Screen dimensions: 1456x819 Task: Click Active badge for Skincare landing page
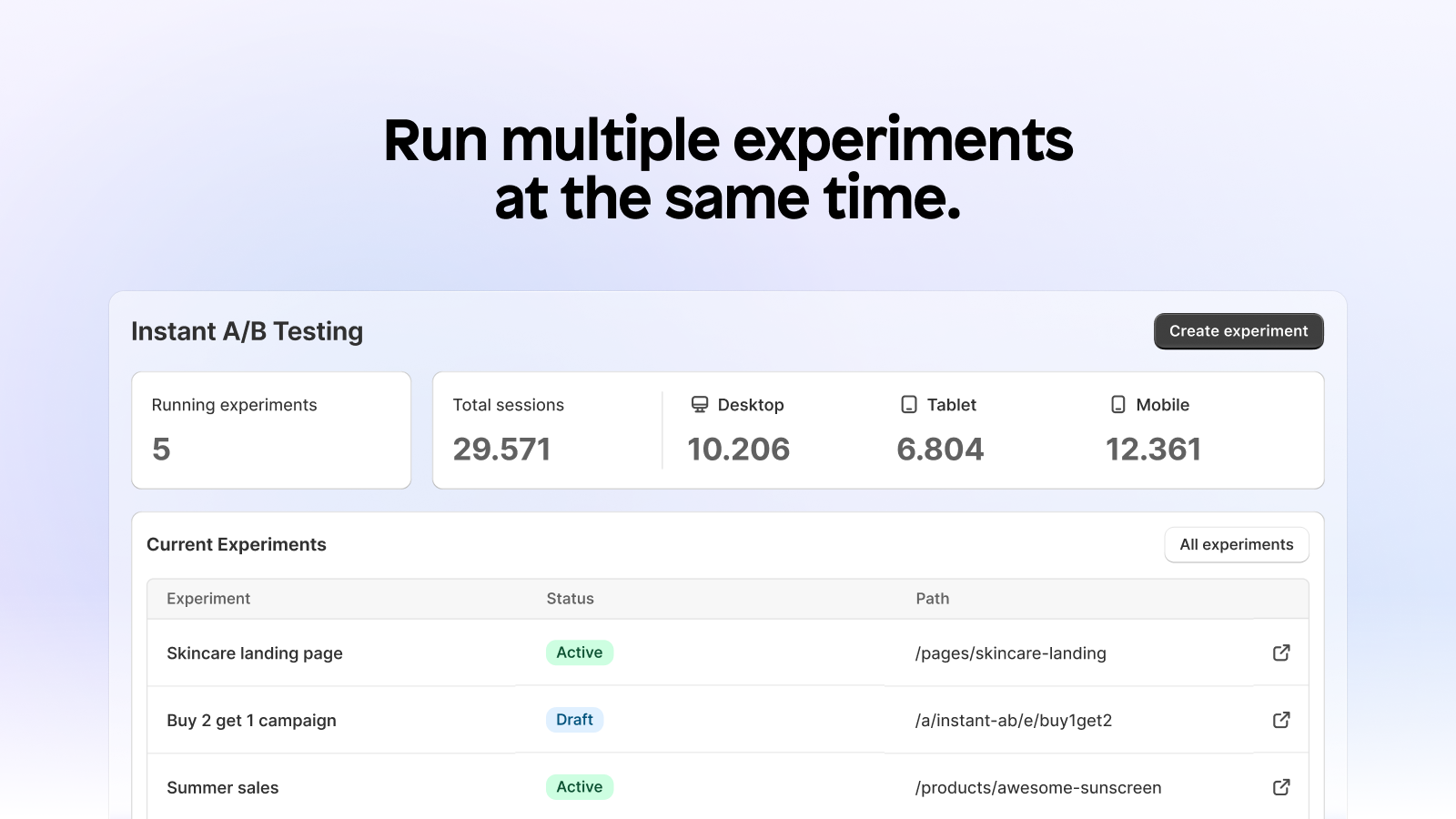tap(580, 652)
